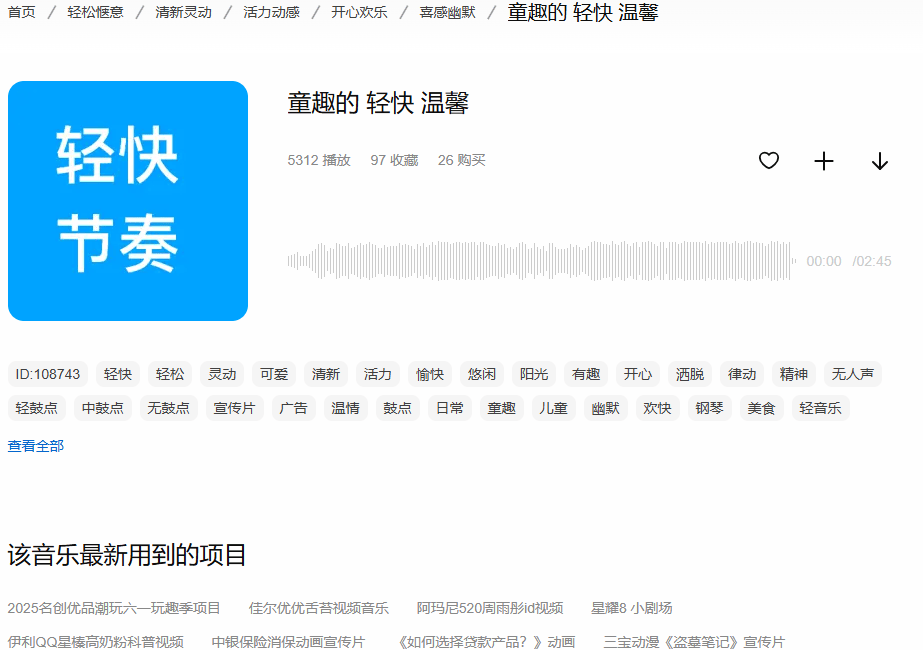923x650 pixels.
Task: Select the 活力 tag
Action: click(x=378, y=374)
